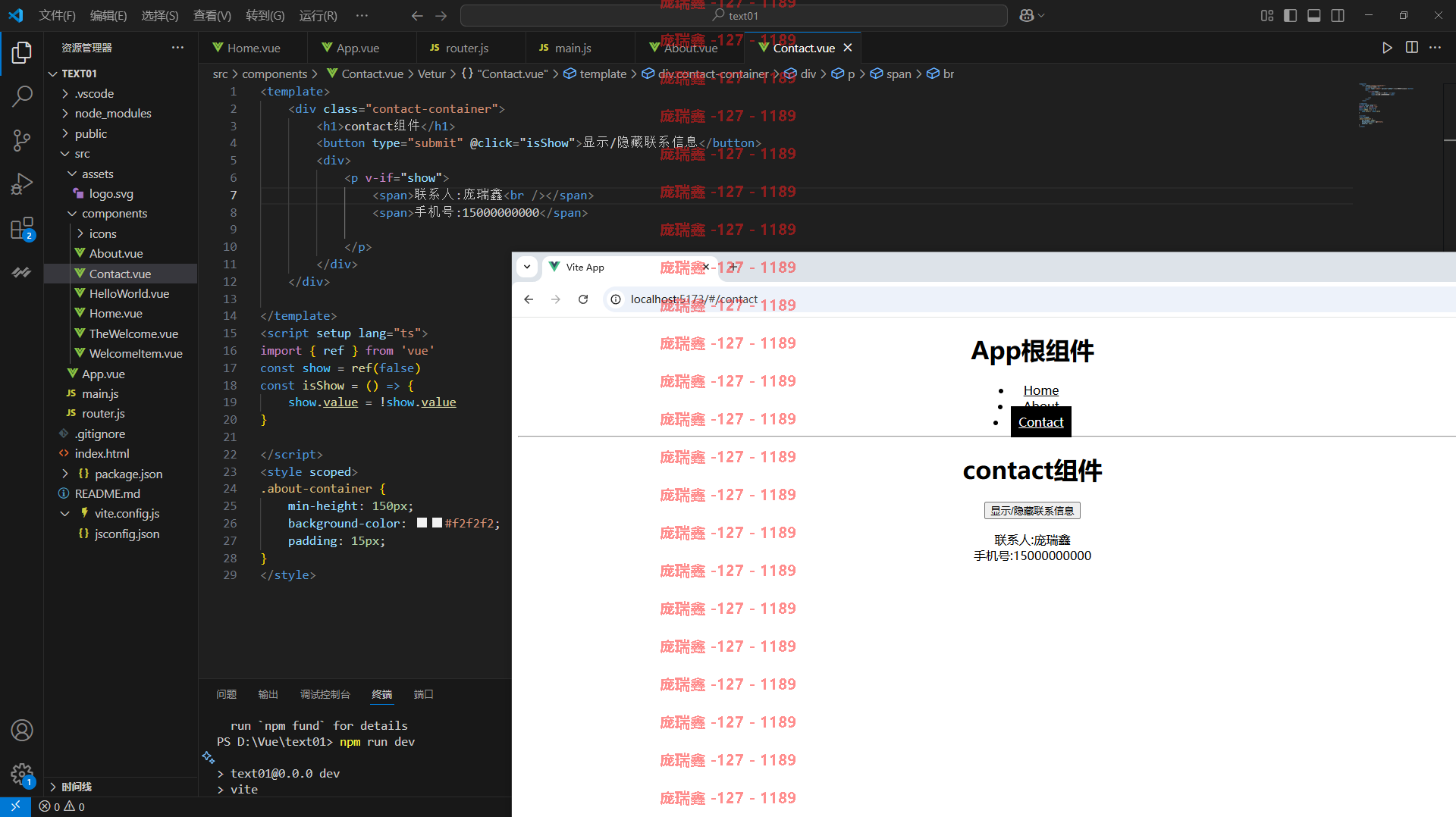
Task: Customize layout icon in title bar
Action: pos(1267,16)
